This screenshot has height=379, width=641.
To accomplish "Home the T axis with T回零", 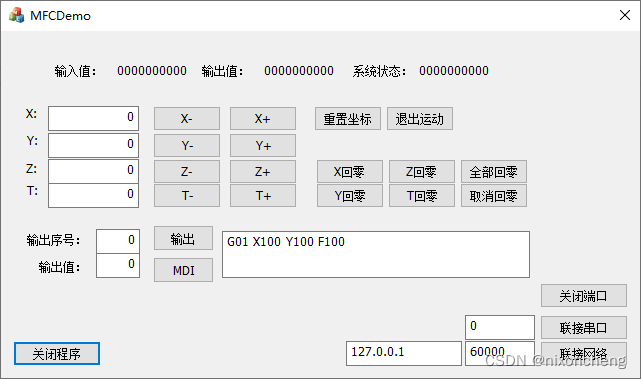I will [x=422, y=195].
